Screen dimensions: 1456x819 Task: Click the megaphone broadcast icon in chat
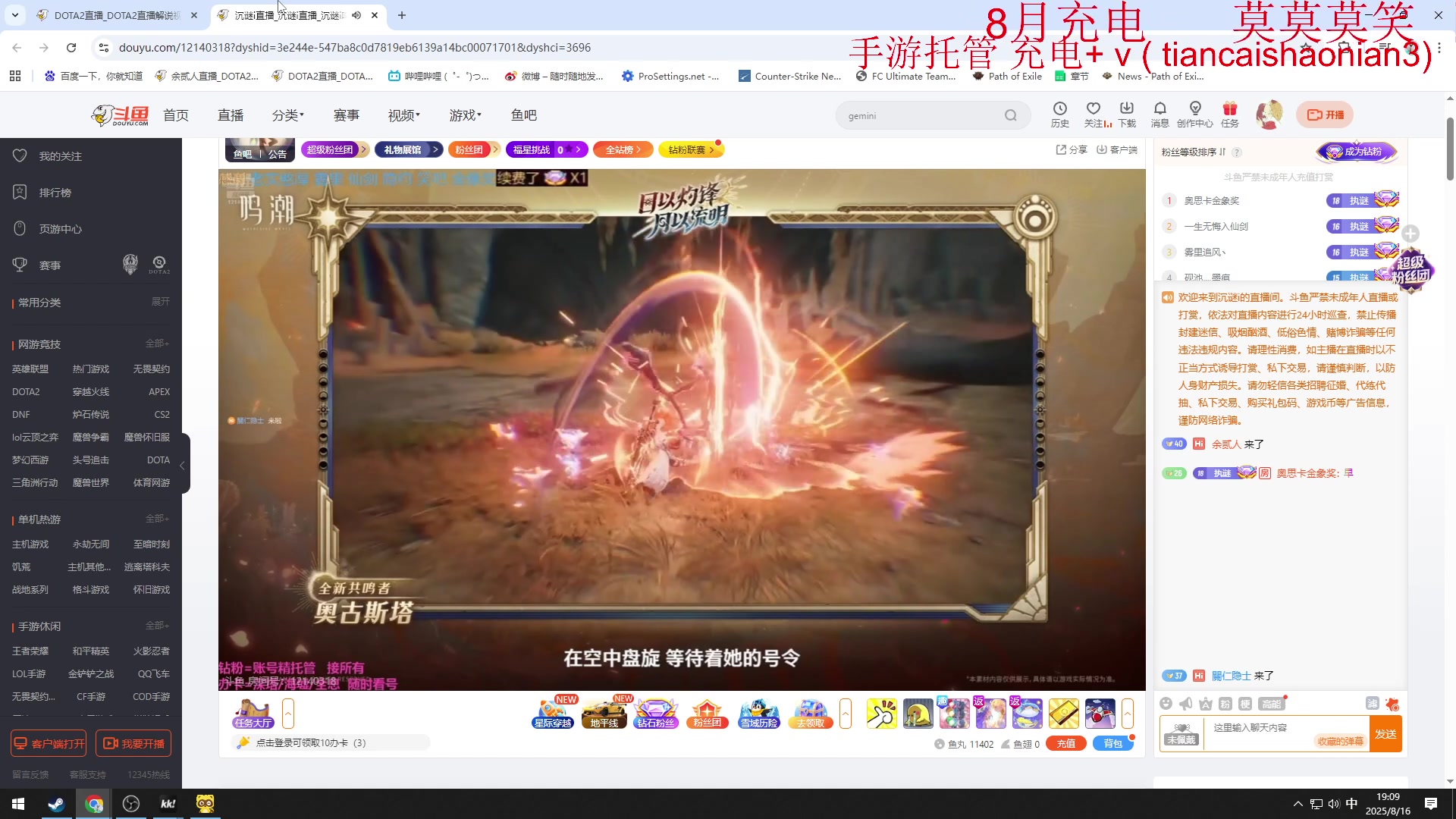[1186, 704]
